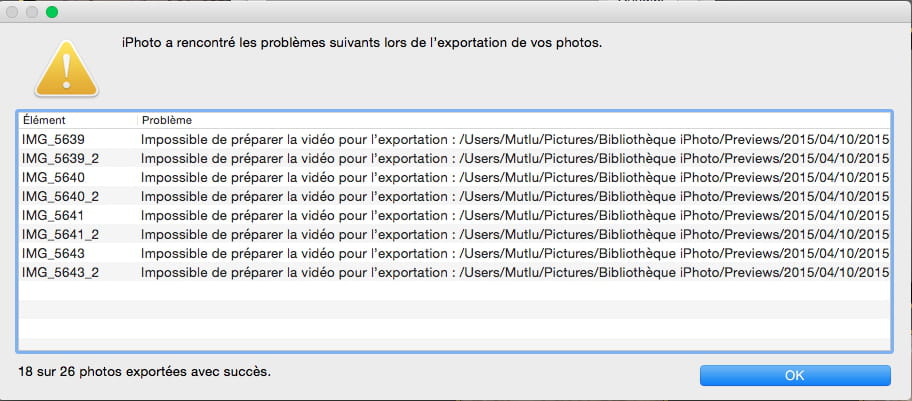Click the error message for IMG_5641
The image size is (912, 401).
coord(515,215)
